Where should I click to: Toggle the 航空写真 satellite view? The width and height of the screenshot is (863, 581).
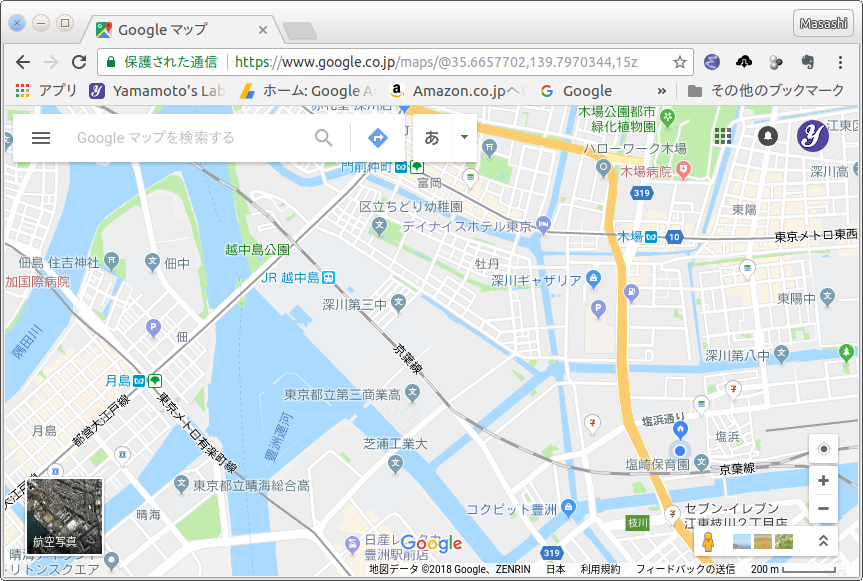[x=65, y=516]
